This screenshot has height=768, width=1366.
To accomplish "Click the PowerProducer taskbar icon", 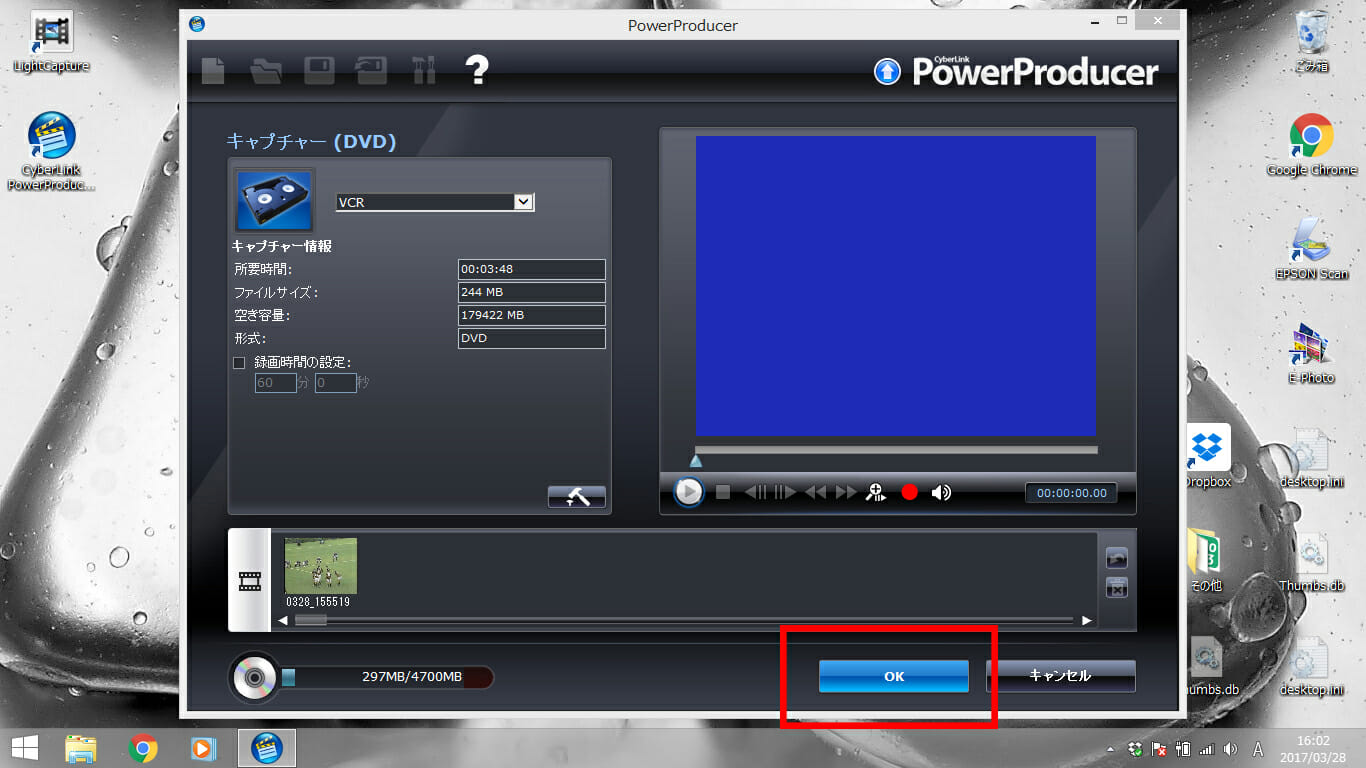I will click(266, 748).
